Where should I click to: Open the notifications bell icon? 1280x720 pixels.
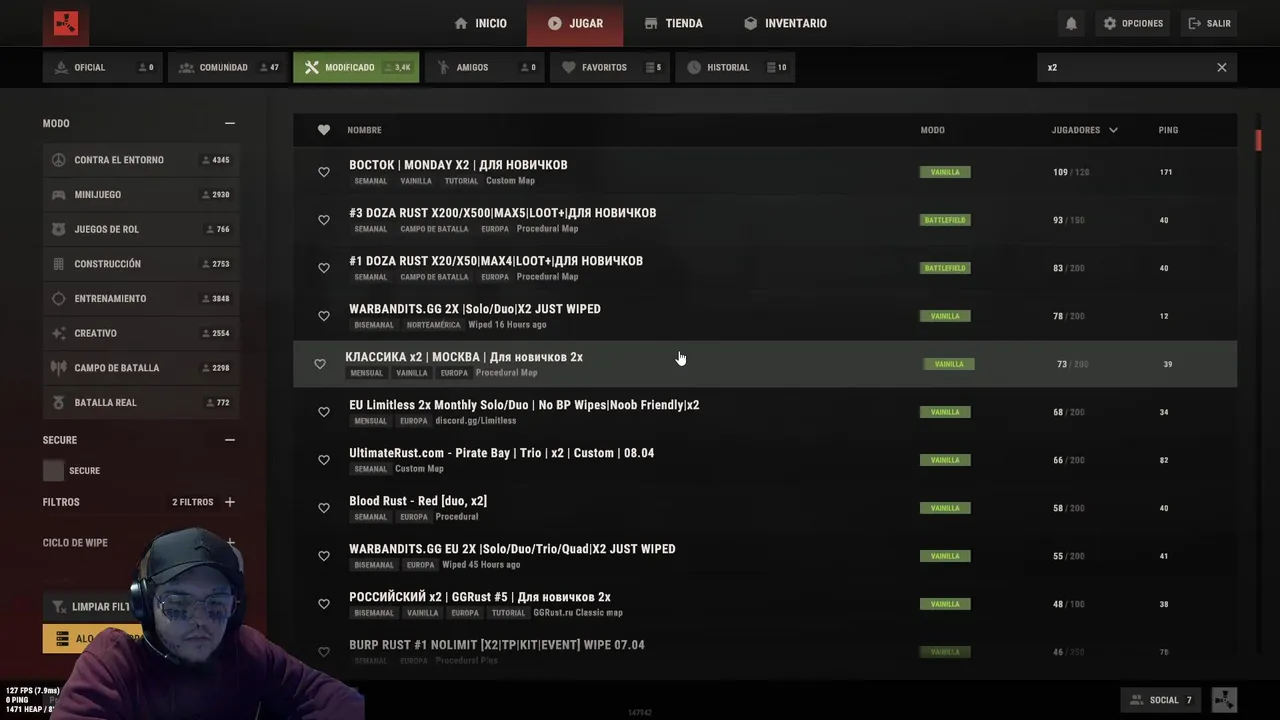pos(1071,23)
